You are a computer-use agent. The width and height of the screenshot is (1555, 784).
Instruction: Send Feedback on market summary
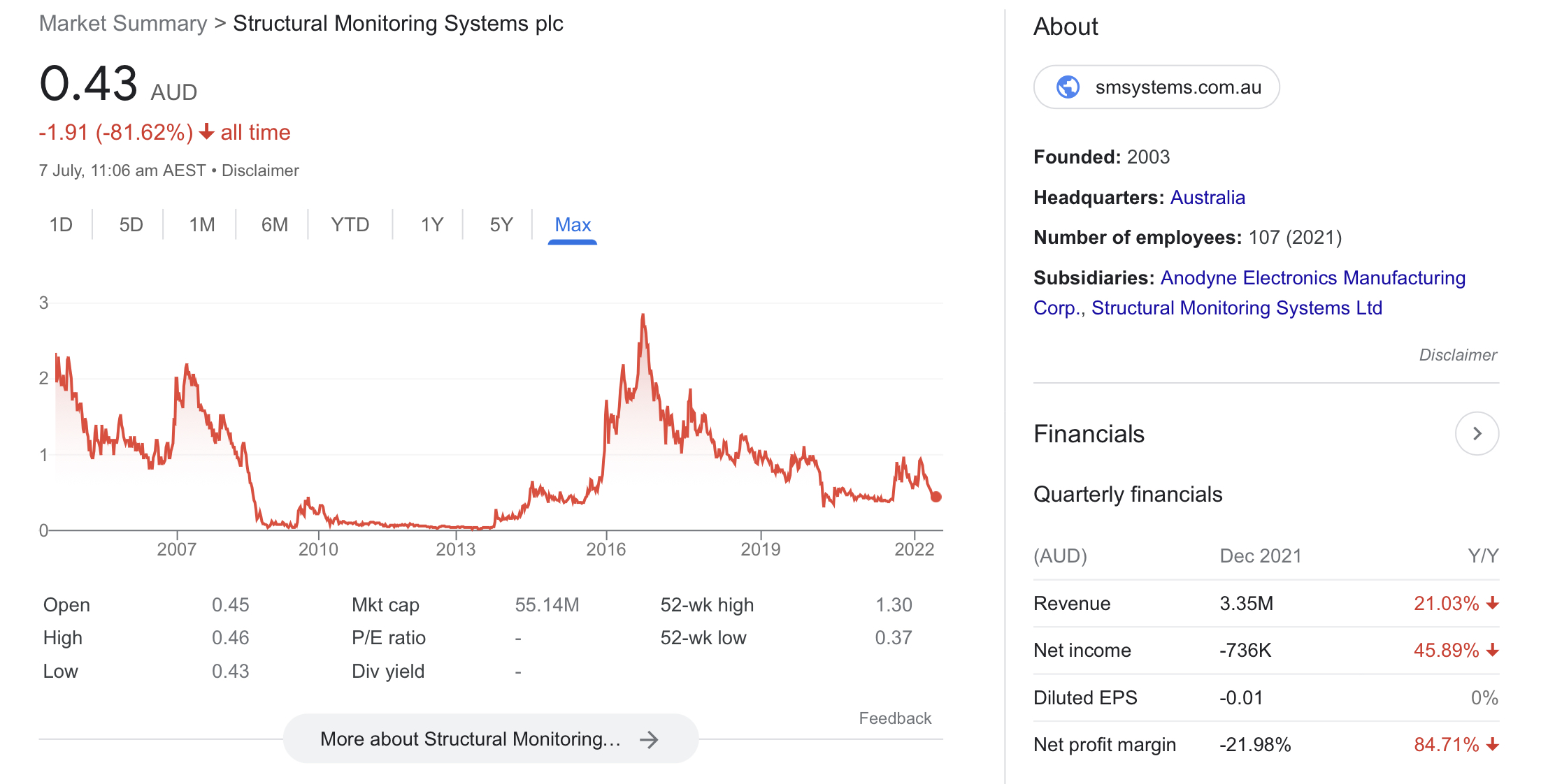(895, 718)
